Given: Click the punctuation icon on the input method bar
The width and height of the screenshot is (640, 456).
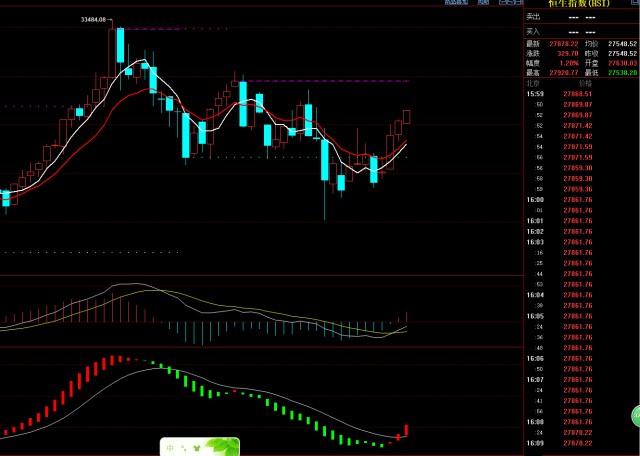Looking at the screenshot, I should [184, 446].
